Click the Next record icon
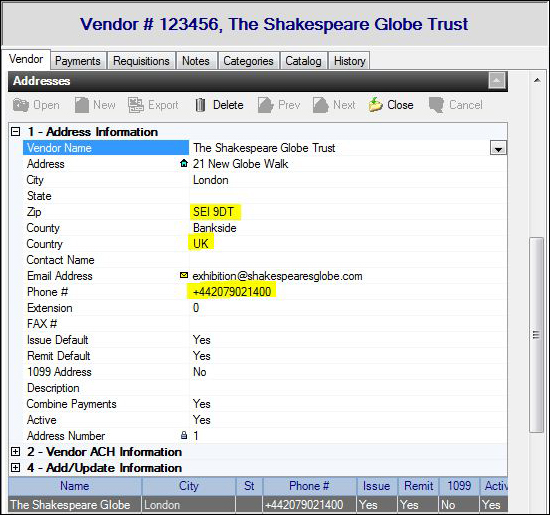This screenshot has height=515, width=550. 321,105
